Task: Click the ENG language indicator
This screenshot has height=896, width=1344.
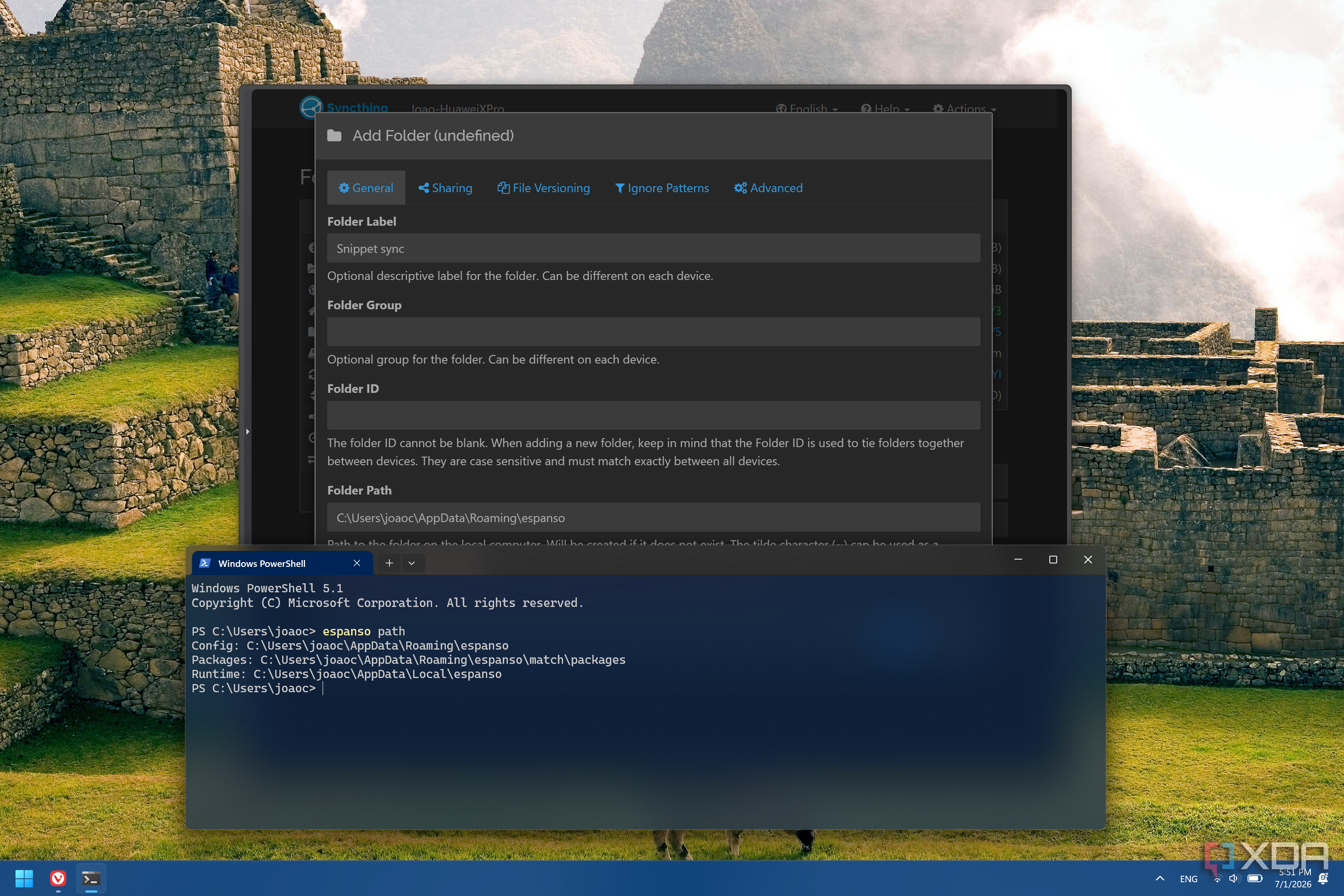Action: [1188, 879]
